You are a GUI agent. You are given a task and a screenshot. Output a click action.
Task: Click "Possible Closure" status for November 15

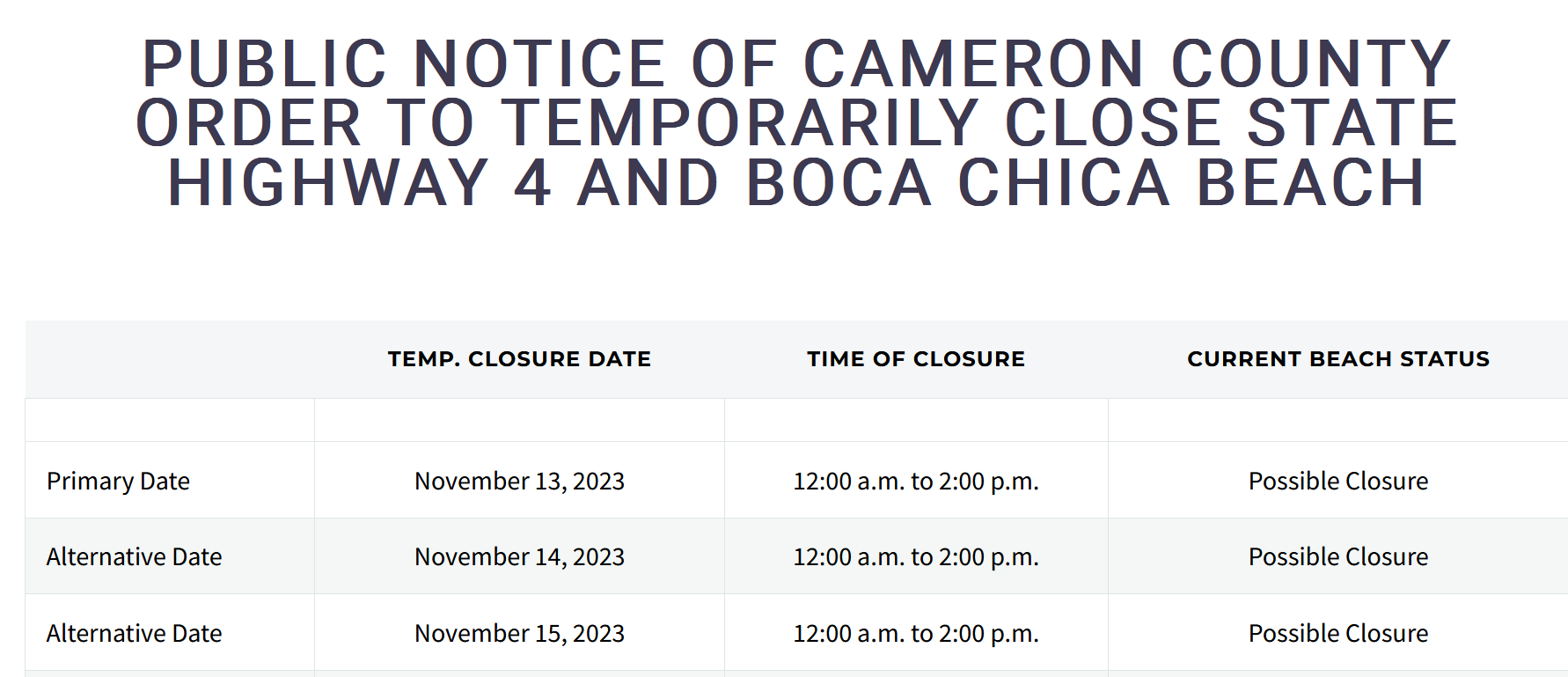click(1337, 634)
